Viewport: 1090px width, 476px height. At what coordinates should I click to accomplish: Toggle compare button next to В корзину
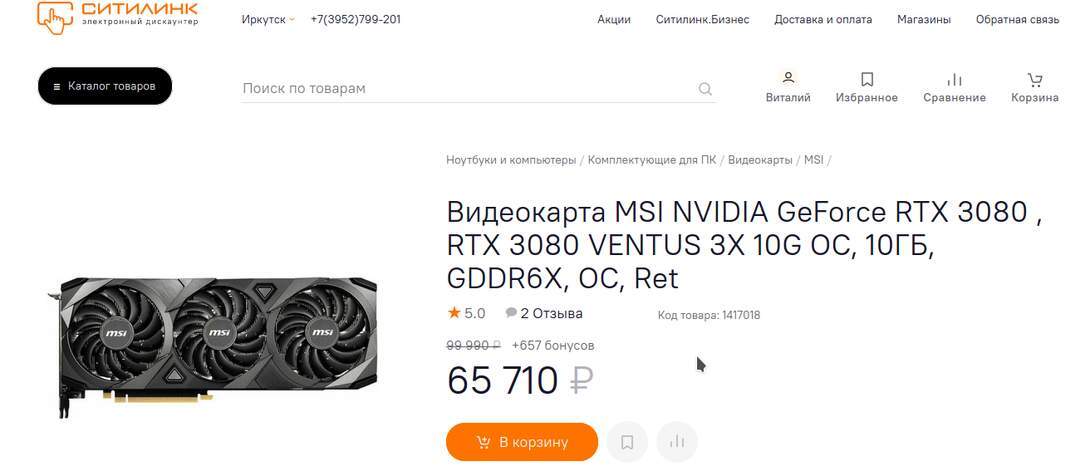pyautogui.click(x=676, y=442)
